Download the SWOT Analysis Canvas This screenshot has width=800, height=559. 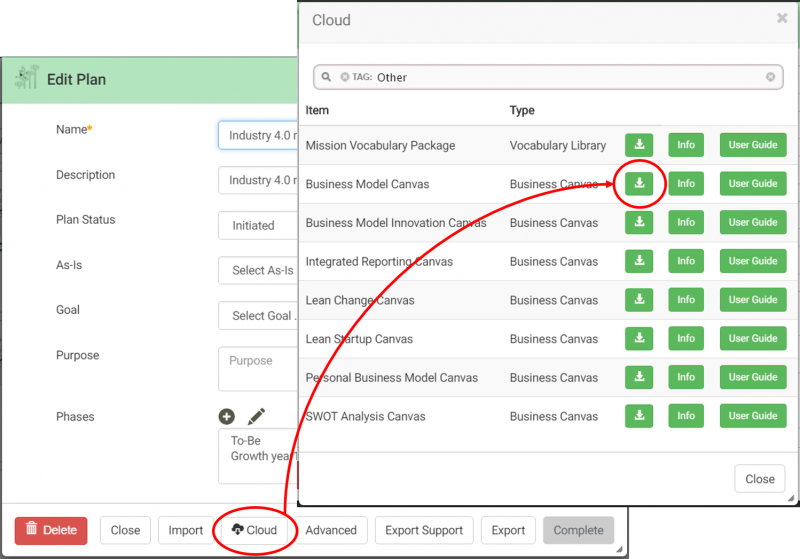(639, 416)
